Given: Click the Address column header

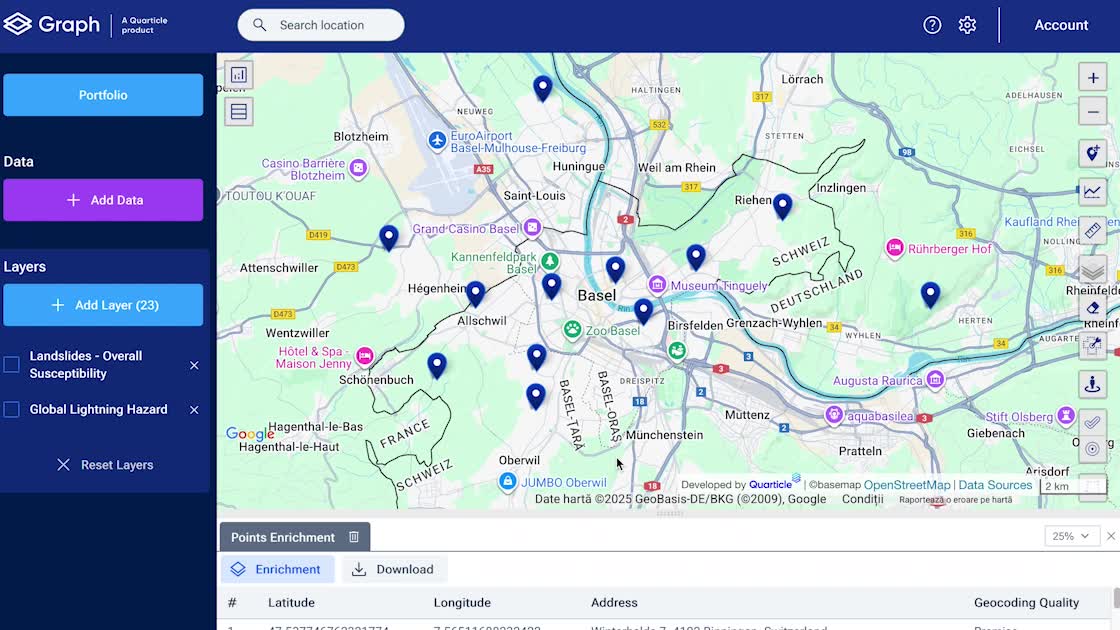Looking at the screenshot, I should tap(614, 602).
